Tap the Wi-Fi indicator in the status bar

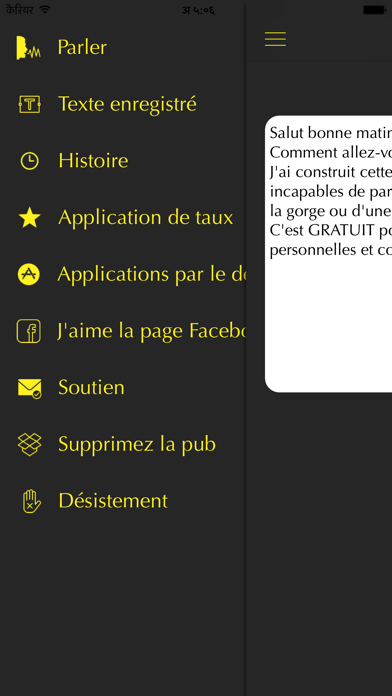pyautogui.click(x=45, y=9)
